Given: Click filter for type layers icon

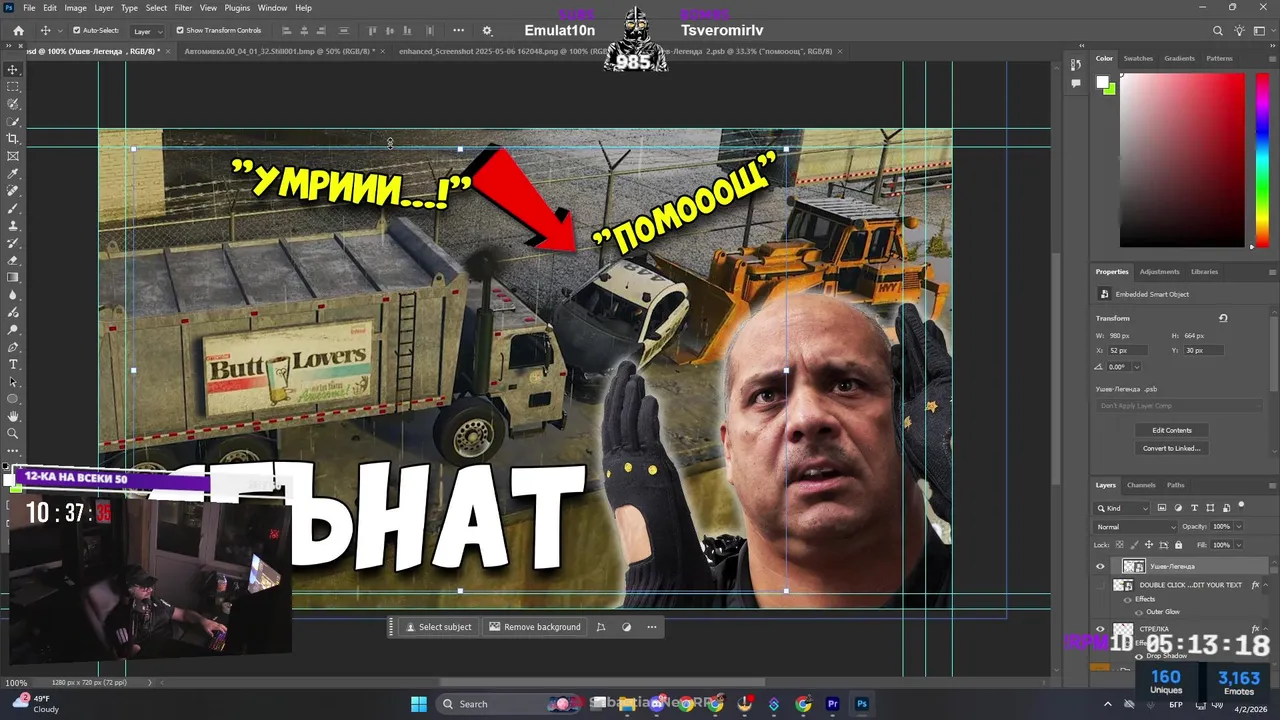Looking at the screenshot, I should pyautogui.click(x=1194, y=508).
